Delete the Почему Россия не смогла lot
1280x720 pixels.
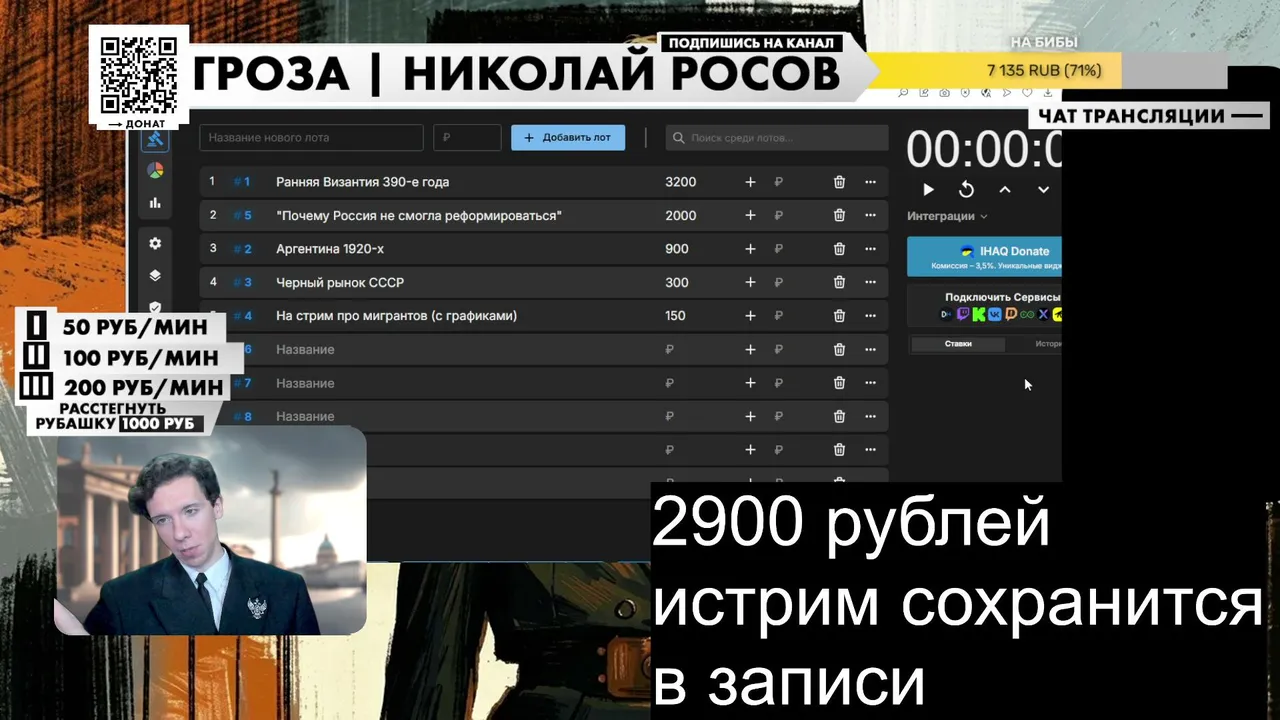(x=839, y=215)
